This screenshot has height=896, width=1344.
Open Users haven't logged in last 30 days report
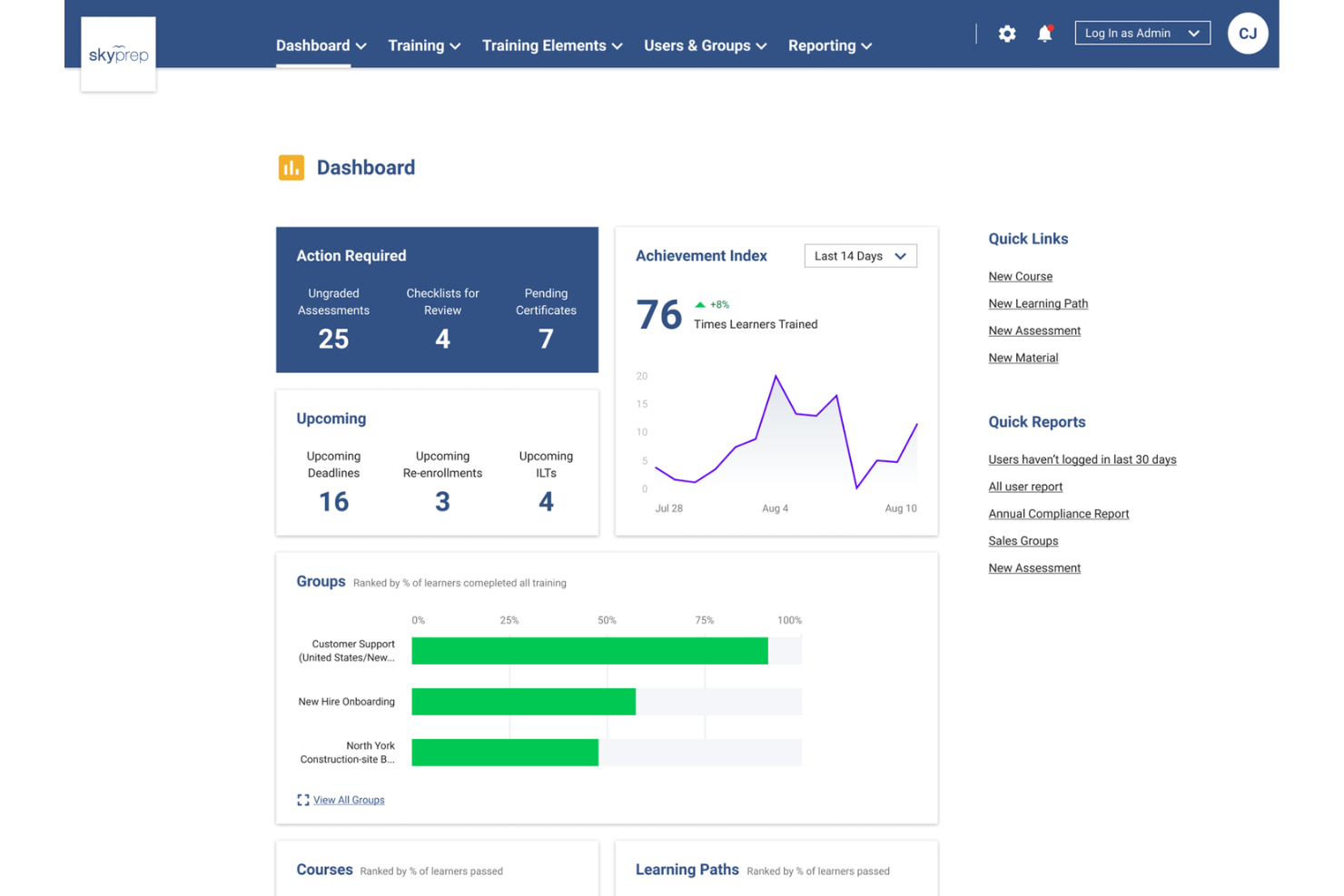pyautogui.click(x=1082, y=459)
